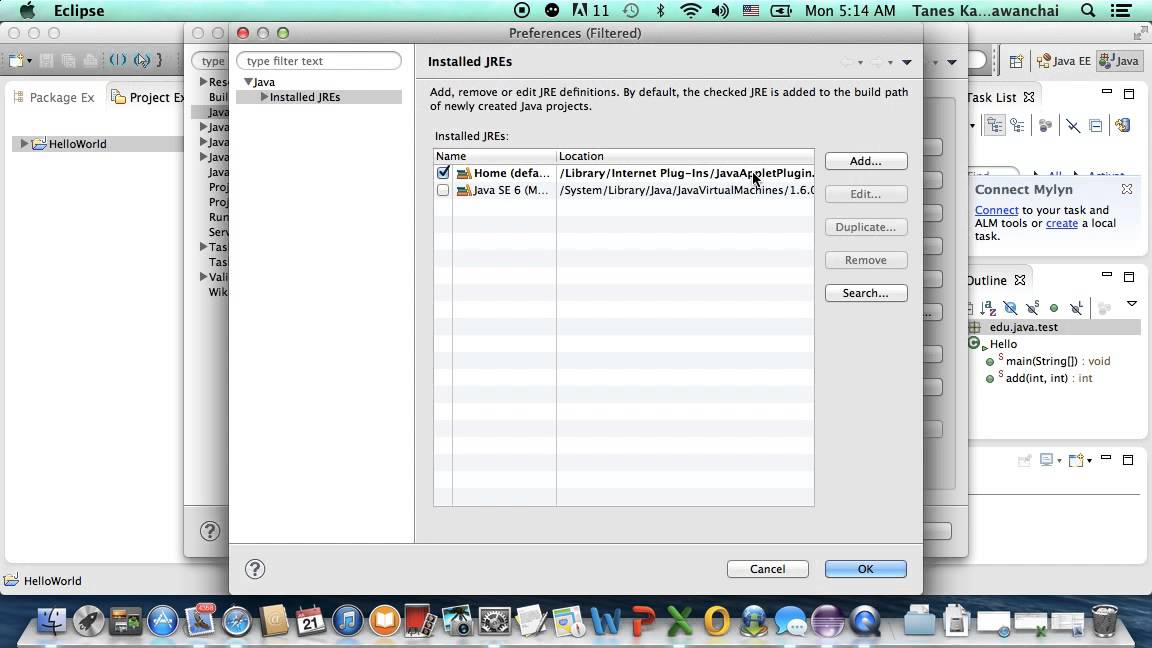Open Safari from the Dock
The height and width of the screenshot is (648, 1152).
237,622
